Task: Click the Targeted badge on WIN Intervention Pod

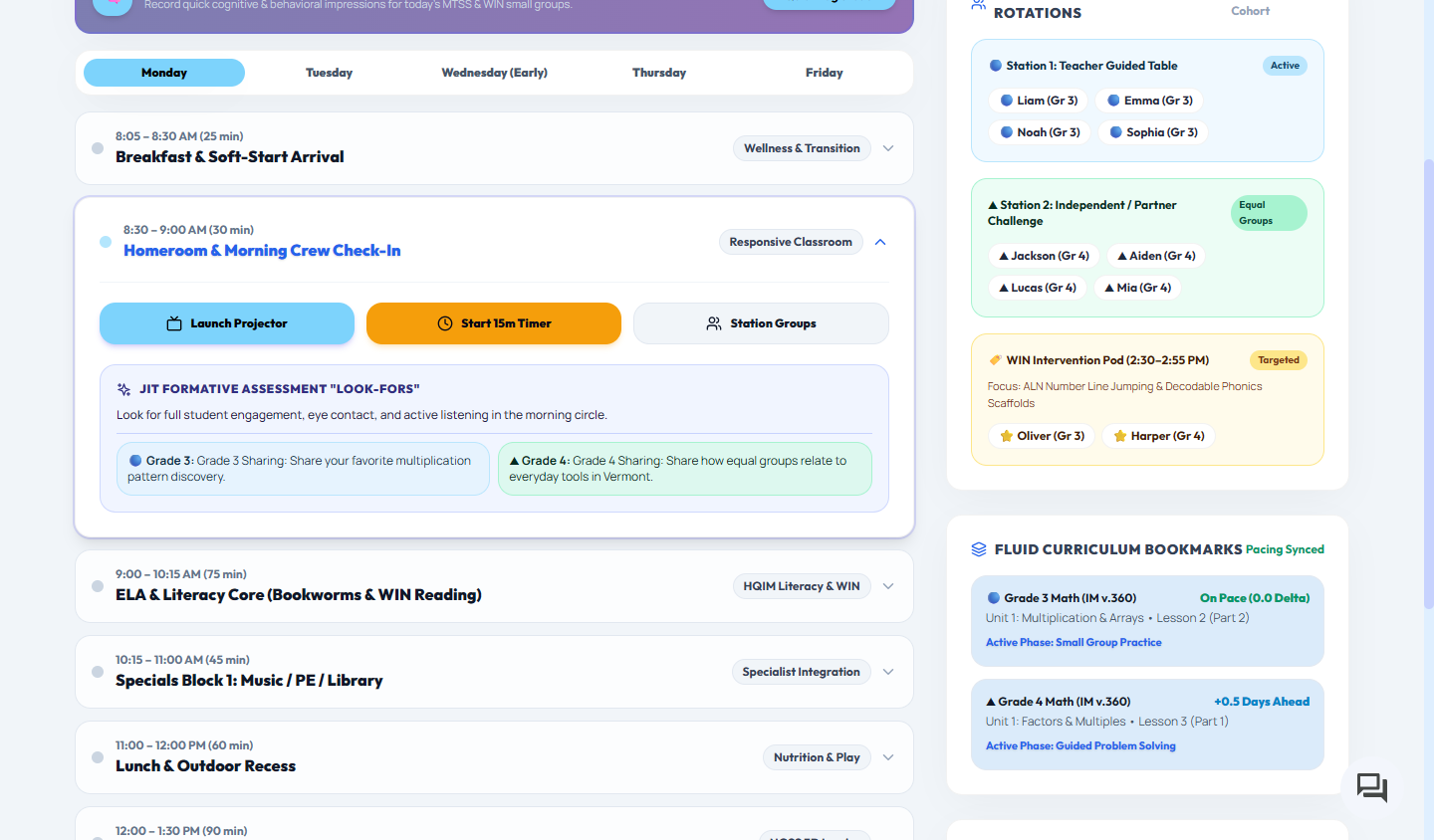Action: (1279, 360)
